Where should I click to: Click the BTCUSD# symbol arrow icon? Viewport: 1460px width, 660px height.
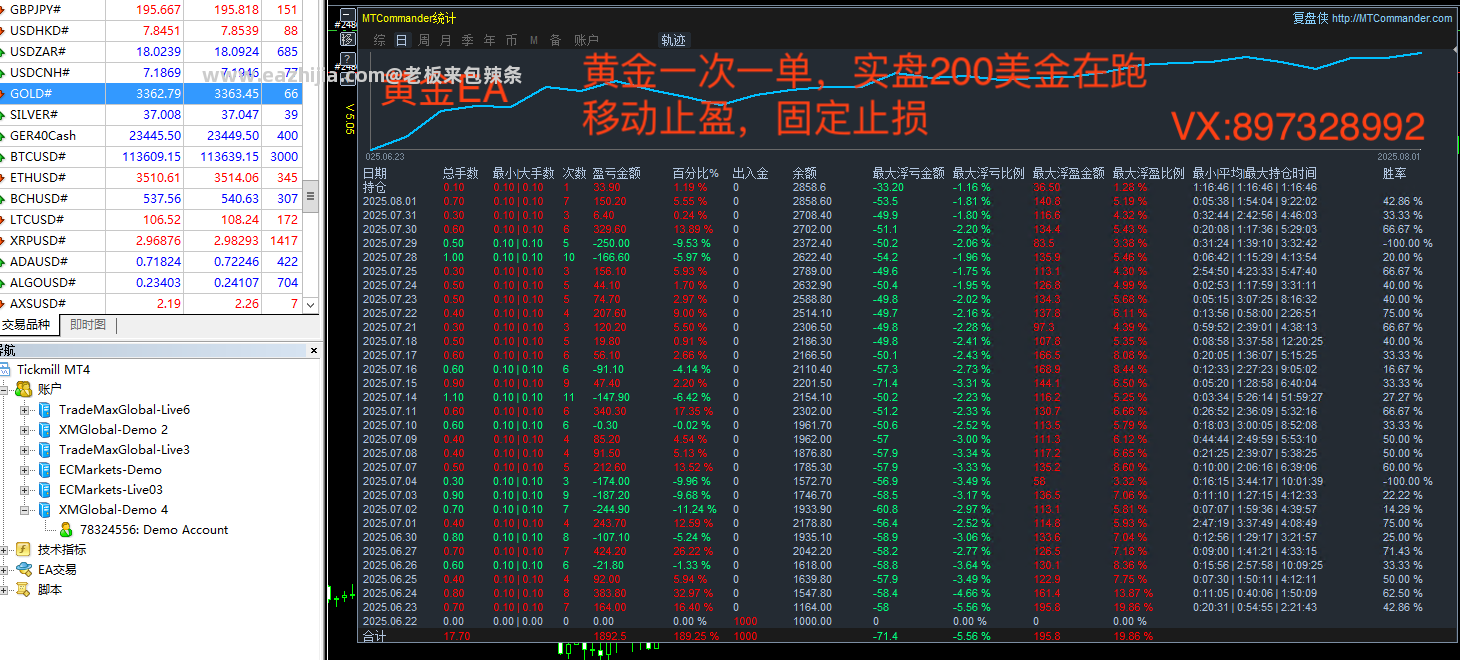click(x=2, y=156)
